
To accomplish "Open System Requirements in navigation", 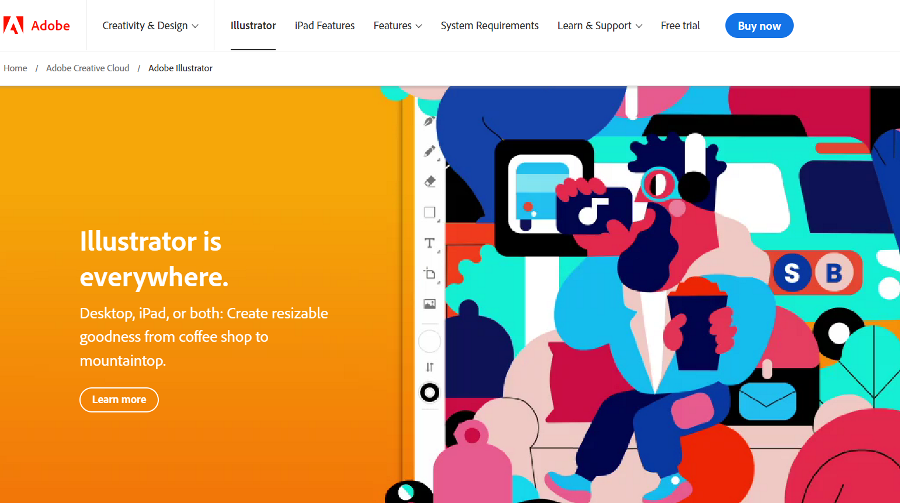I will pyautogui.click(x=489, y=25).
